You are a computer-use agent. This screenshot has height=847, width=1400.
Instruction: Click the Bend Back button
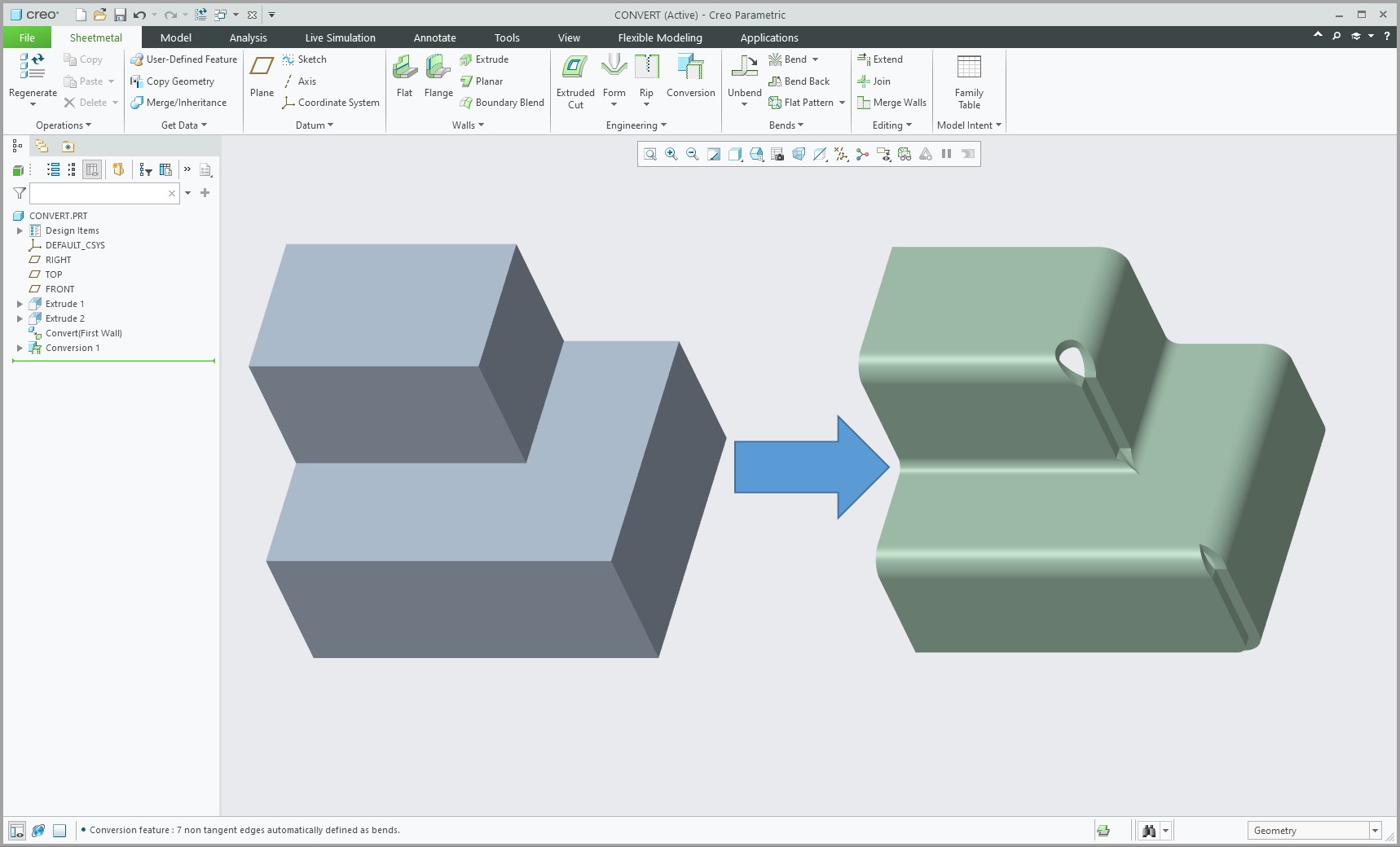(799, 81)
